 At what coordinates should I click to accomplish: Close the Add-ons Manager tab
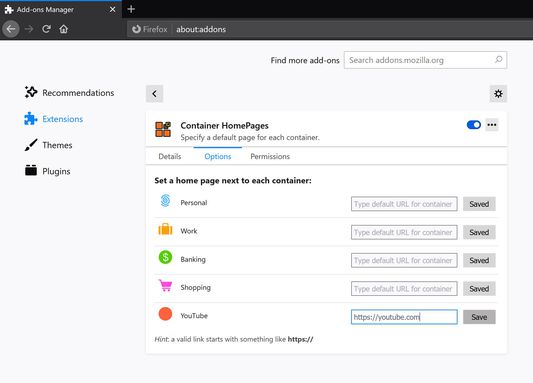pos(113,10)
